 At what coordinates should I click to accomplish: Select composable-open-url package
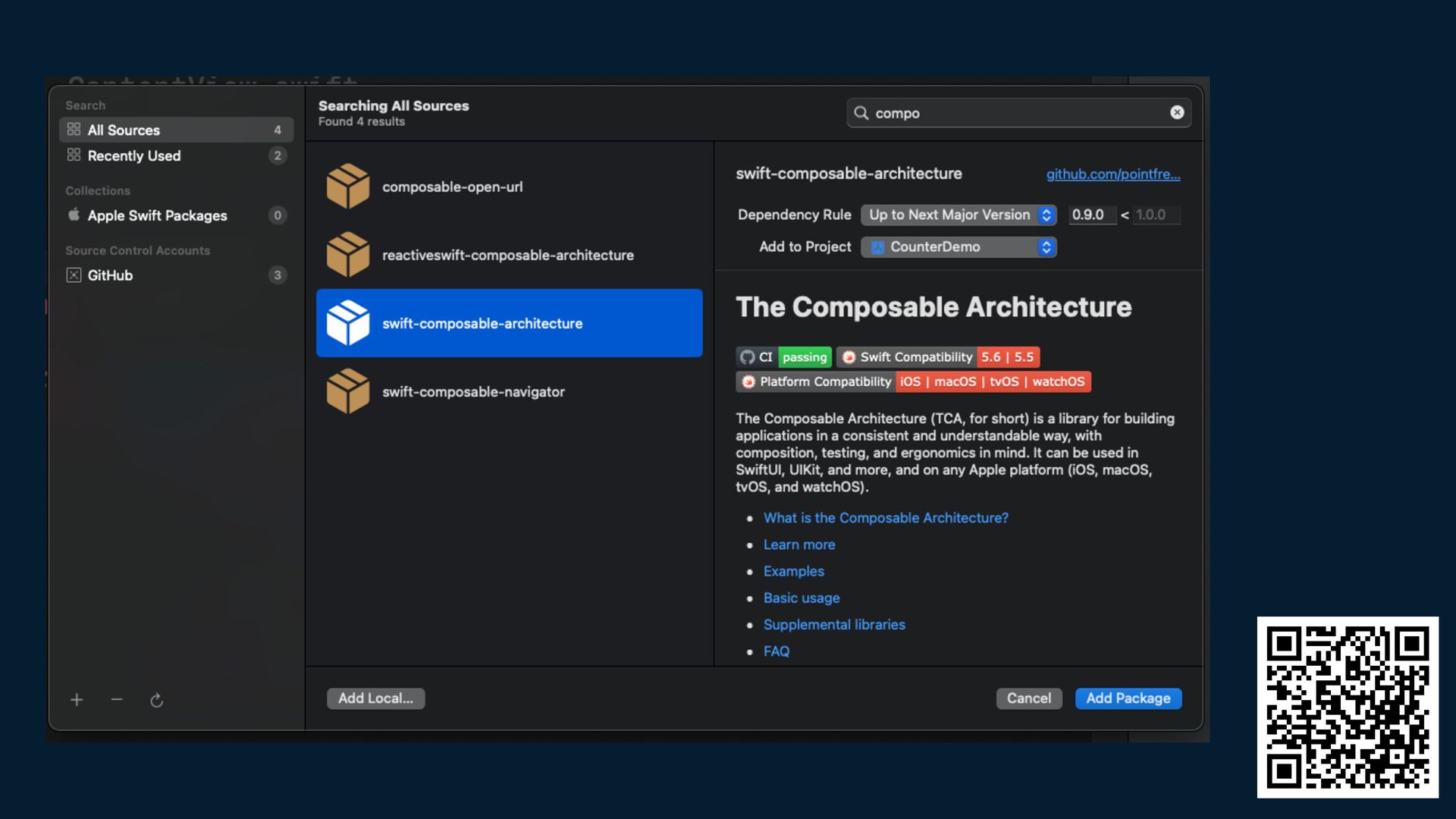pyautogui.click(x=510, y=187)
